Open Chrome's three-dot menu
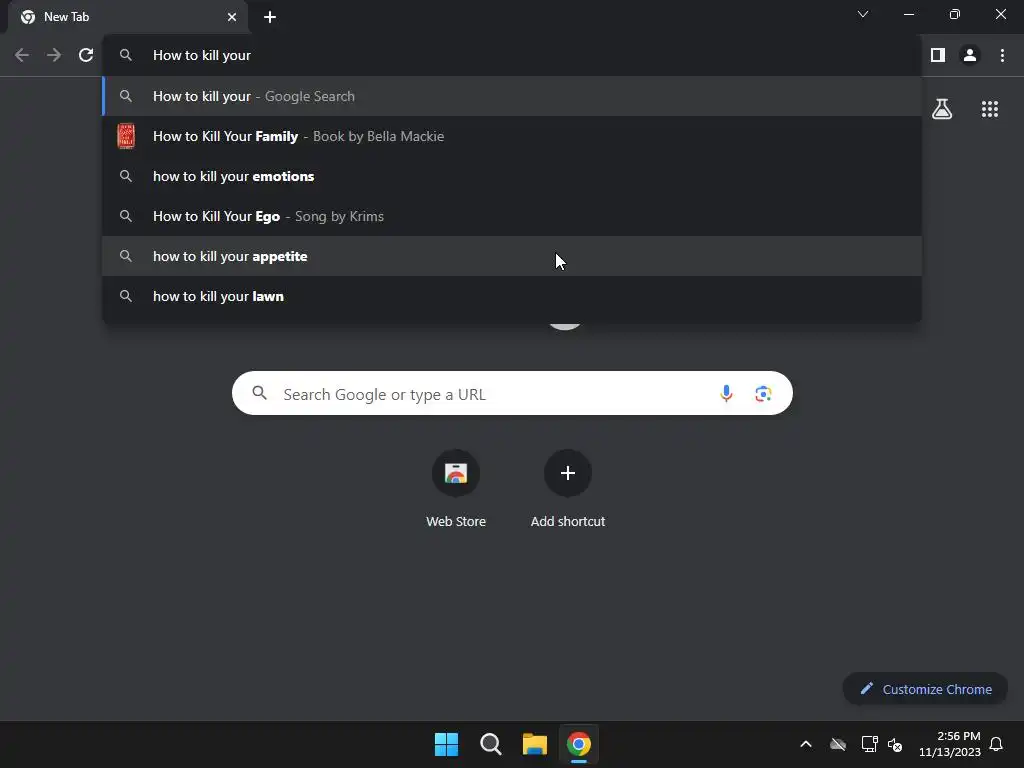1024x768 pixels. (x=1002, y=56)
